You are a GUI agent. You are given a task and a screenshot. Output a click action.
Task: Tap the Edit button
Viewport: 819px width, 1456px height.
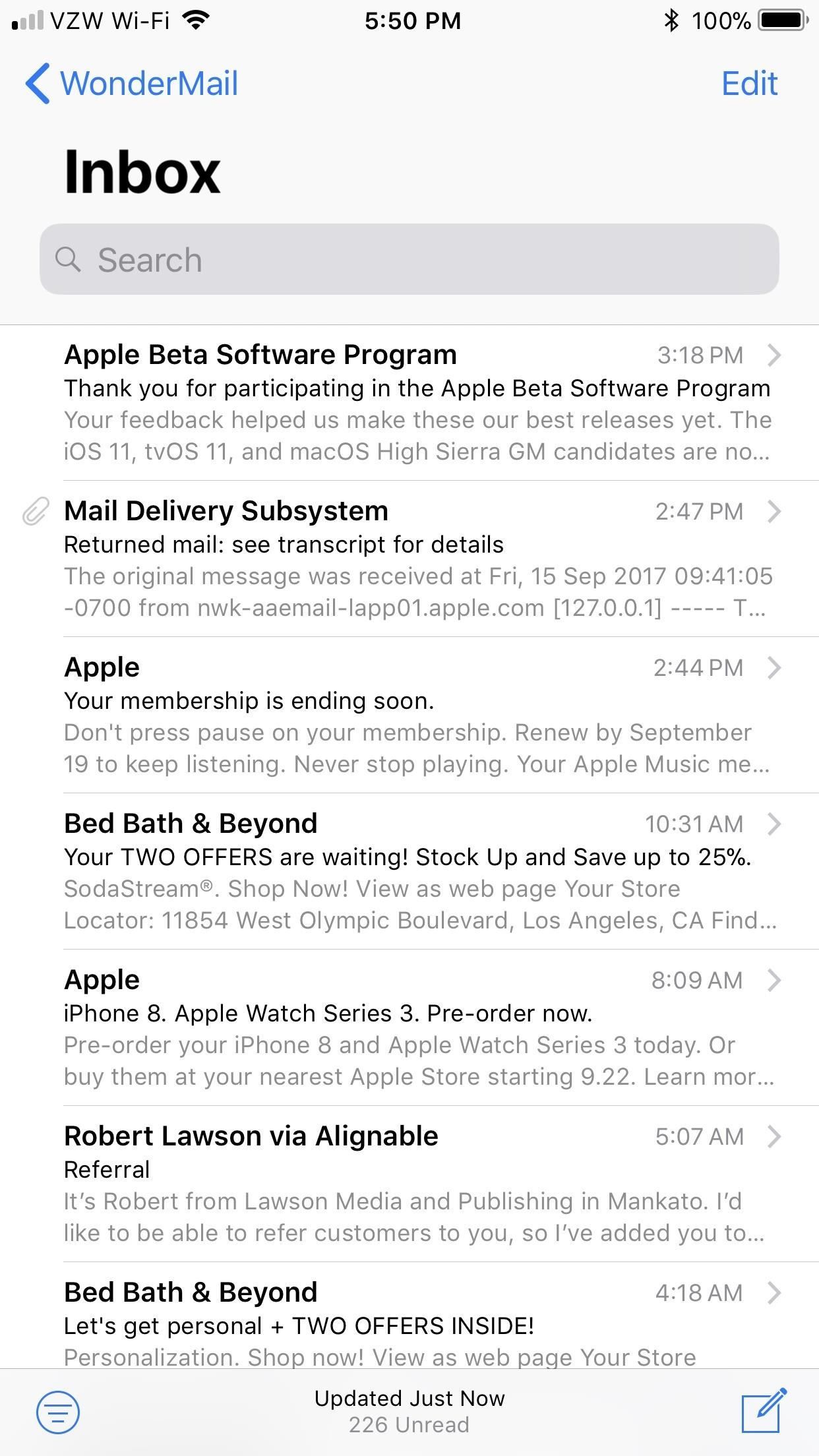[x=750, y=84]
